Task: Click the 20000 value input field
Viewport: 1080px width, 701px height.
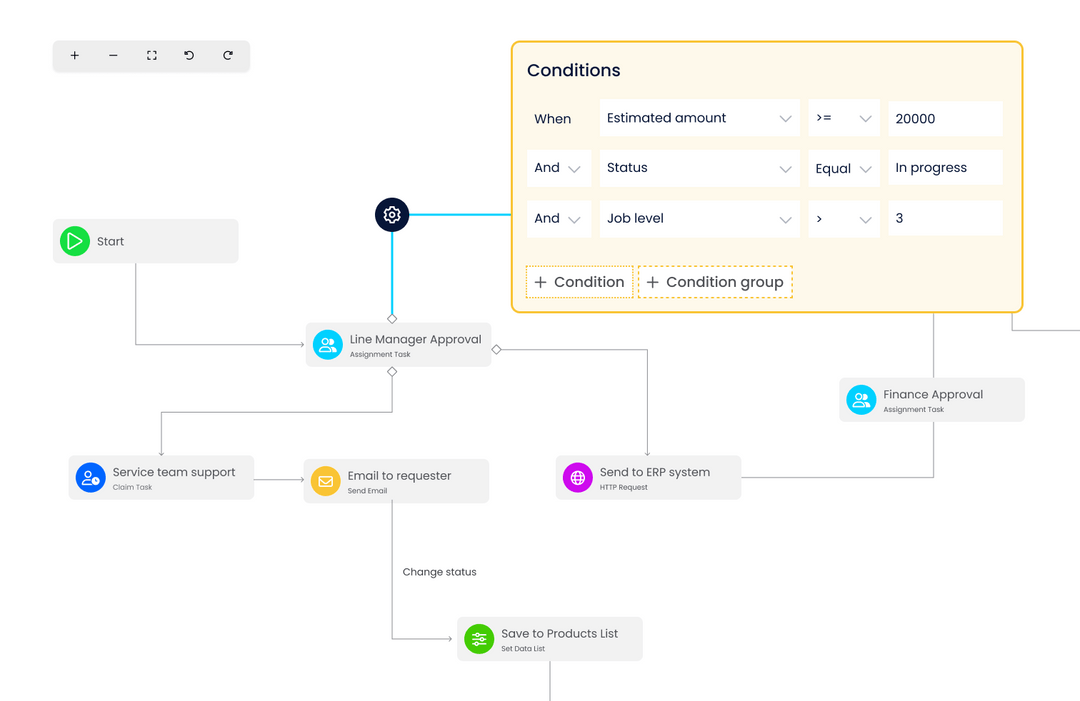Action: point(944,118)
